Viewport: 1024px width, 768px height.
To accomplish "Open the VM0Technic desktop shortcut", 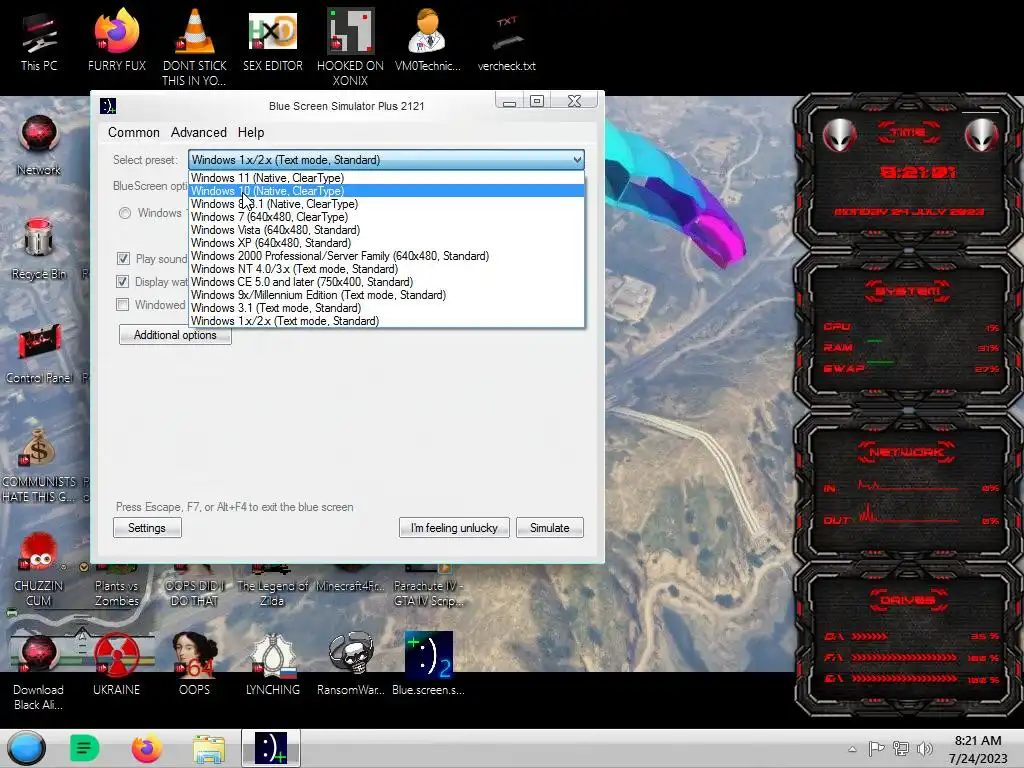I will 428,40.
